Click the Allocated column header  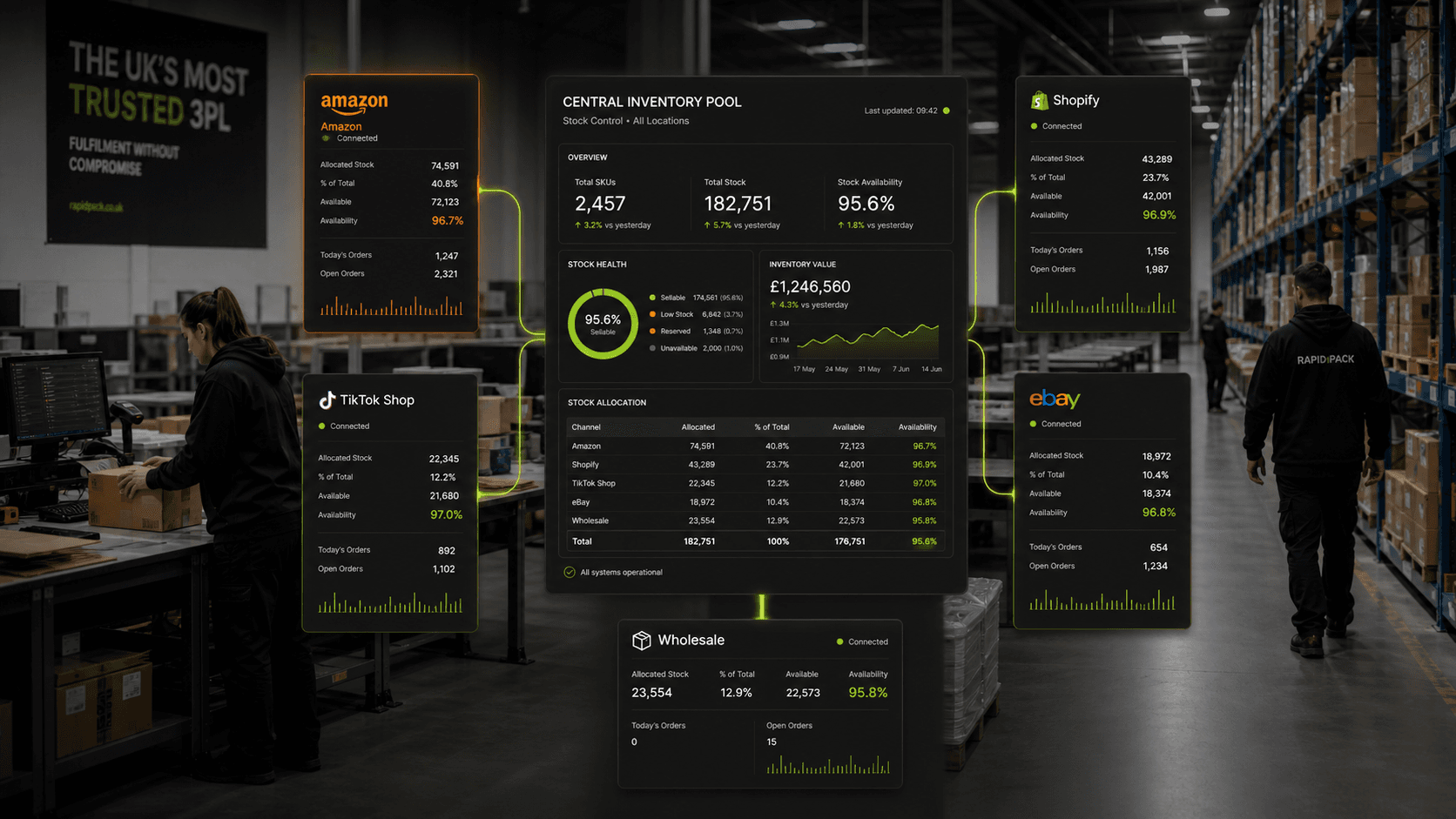(x=698, y=427)
